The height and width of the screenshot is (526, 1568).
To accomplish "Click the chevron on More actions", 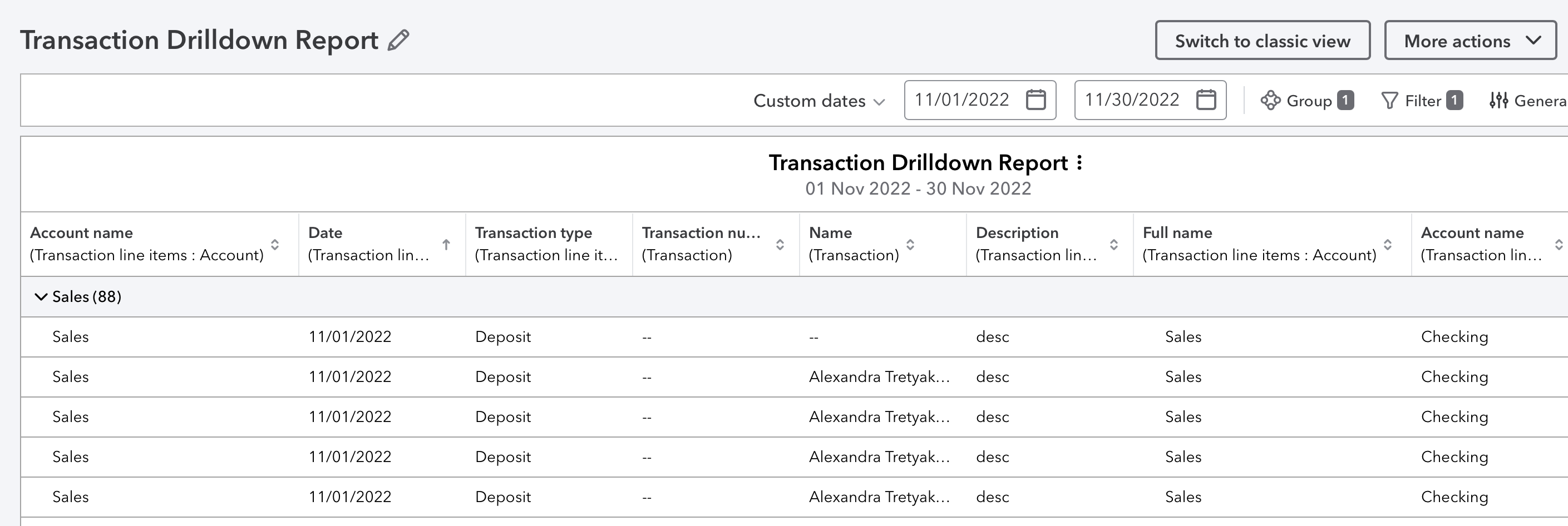I will [x=1534, y=41].
